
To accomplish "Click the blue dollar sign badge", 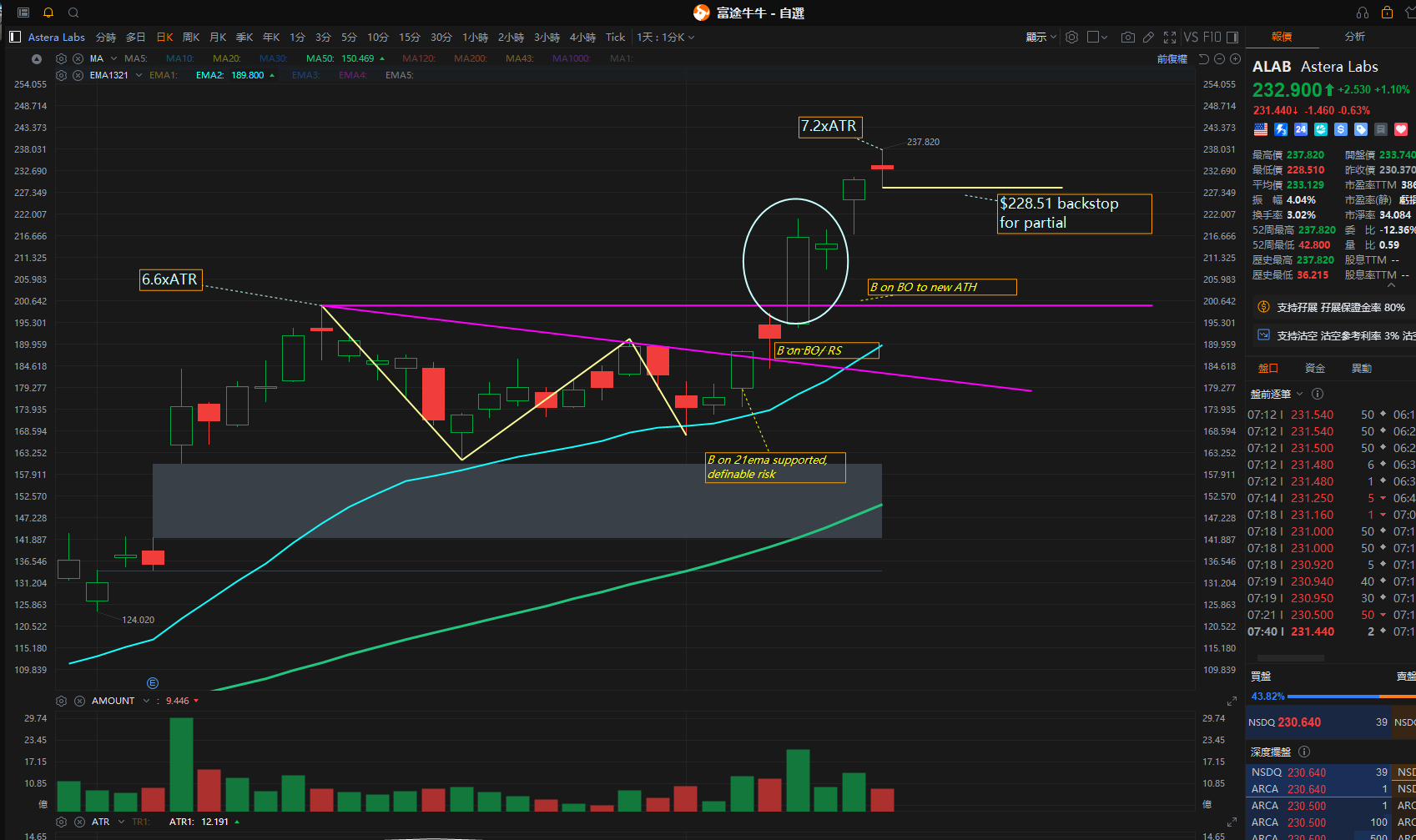I will click(1341, 129).
